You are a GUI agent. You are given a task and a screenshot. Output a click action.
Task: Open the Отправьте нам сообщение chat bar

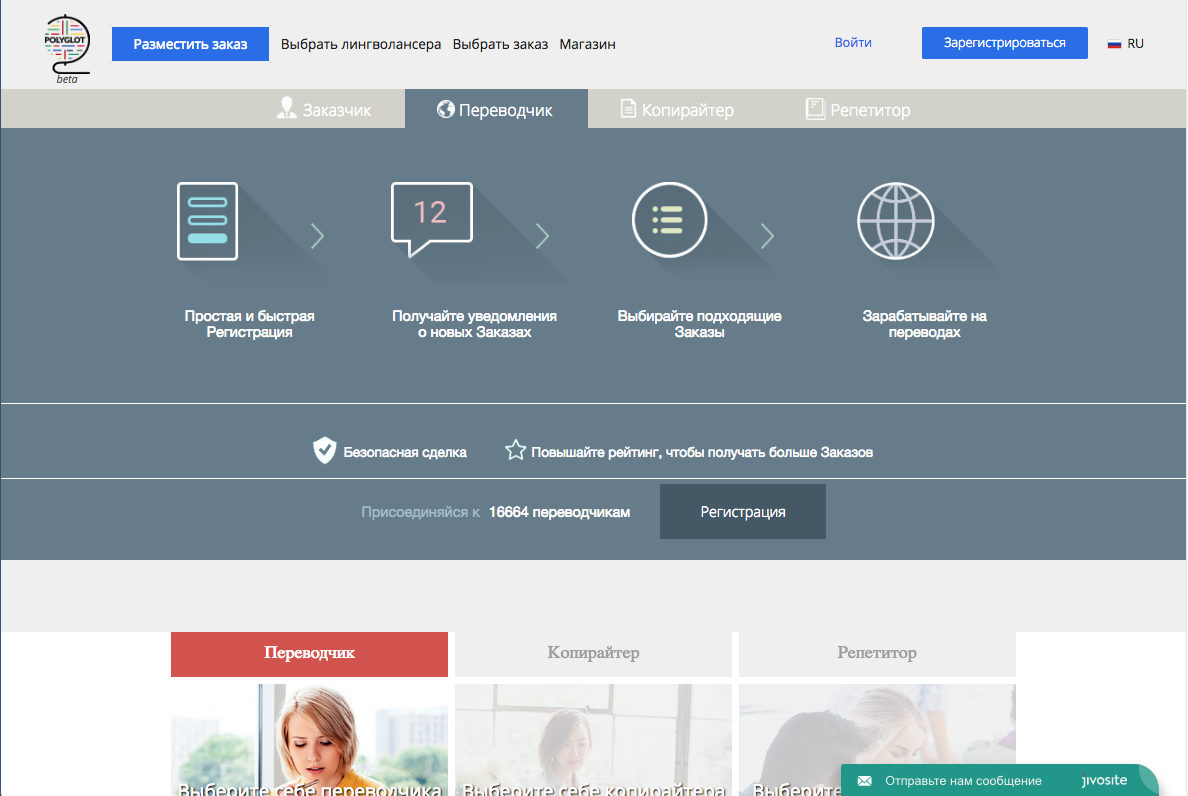pyautogui.click(x=999, y=780)
